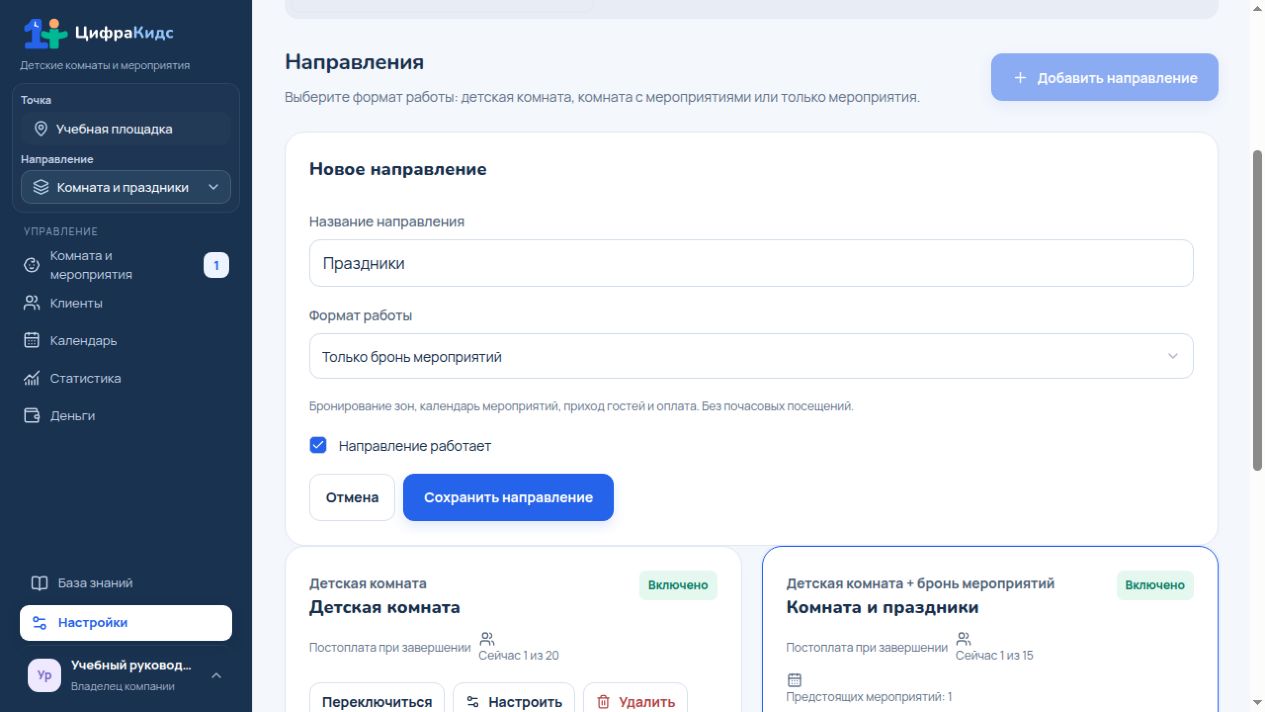Click the Владелец компании label

point(123,686)
